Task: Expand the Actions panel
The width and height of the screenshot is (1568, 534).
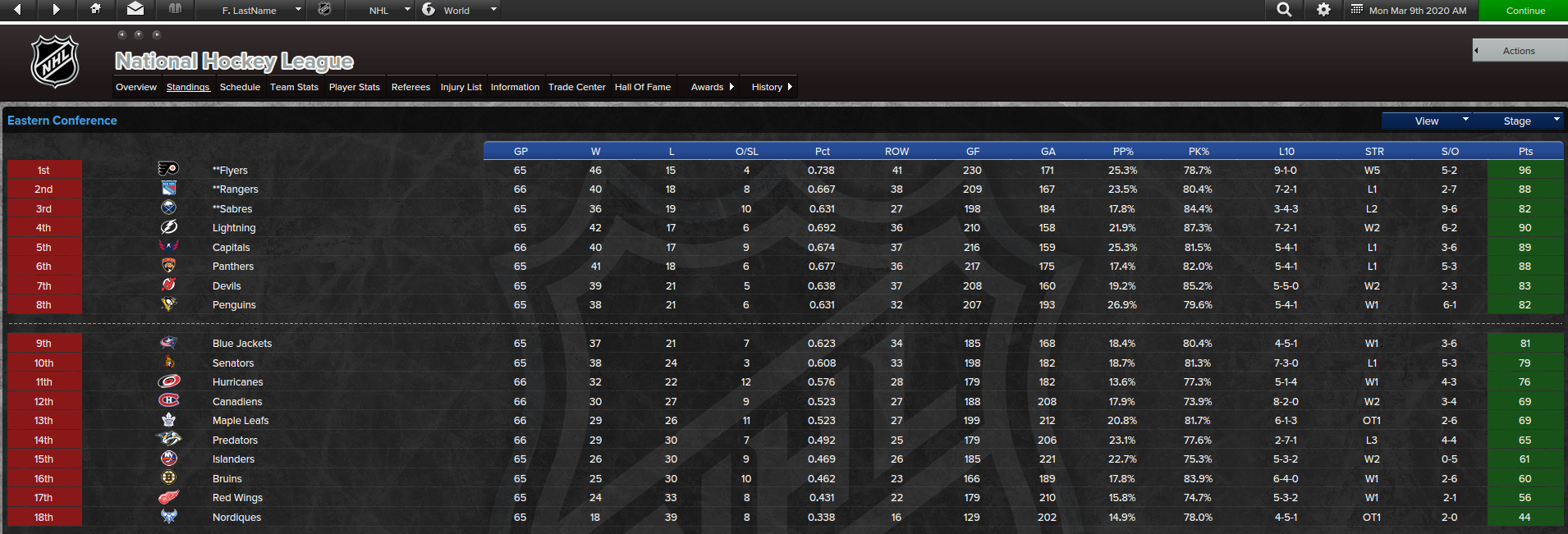Action: point(1520,51)
